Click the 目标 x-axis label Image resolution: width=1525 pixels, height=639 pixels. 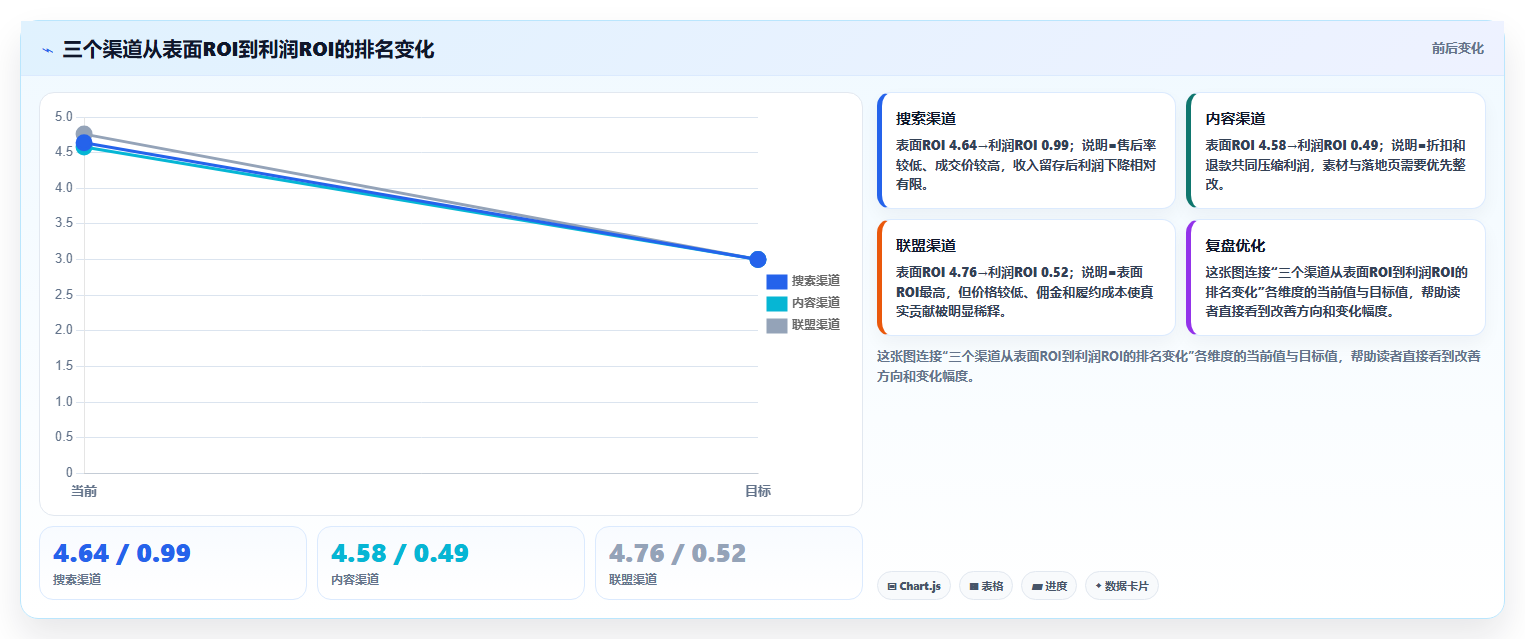click(758, 491)
